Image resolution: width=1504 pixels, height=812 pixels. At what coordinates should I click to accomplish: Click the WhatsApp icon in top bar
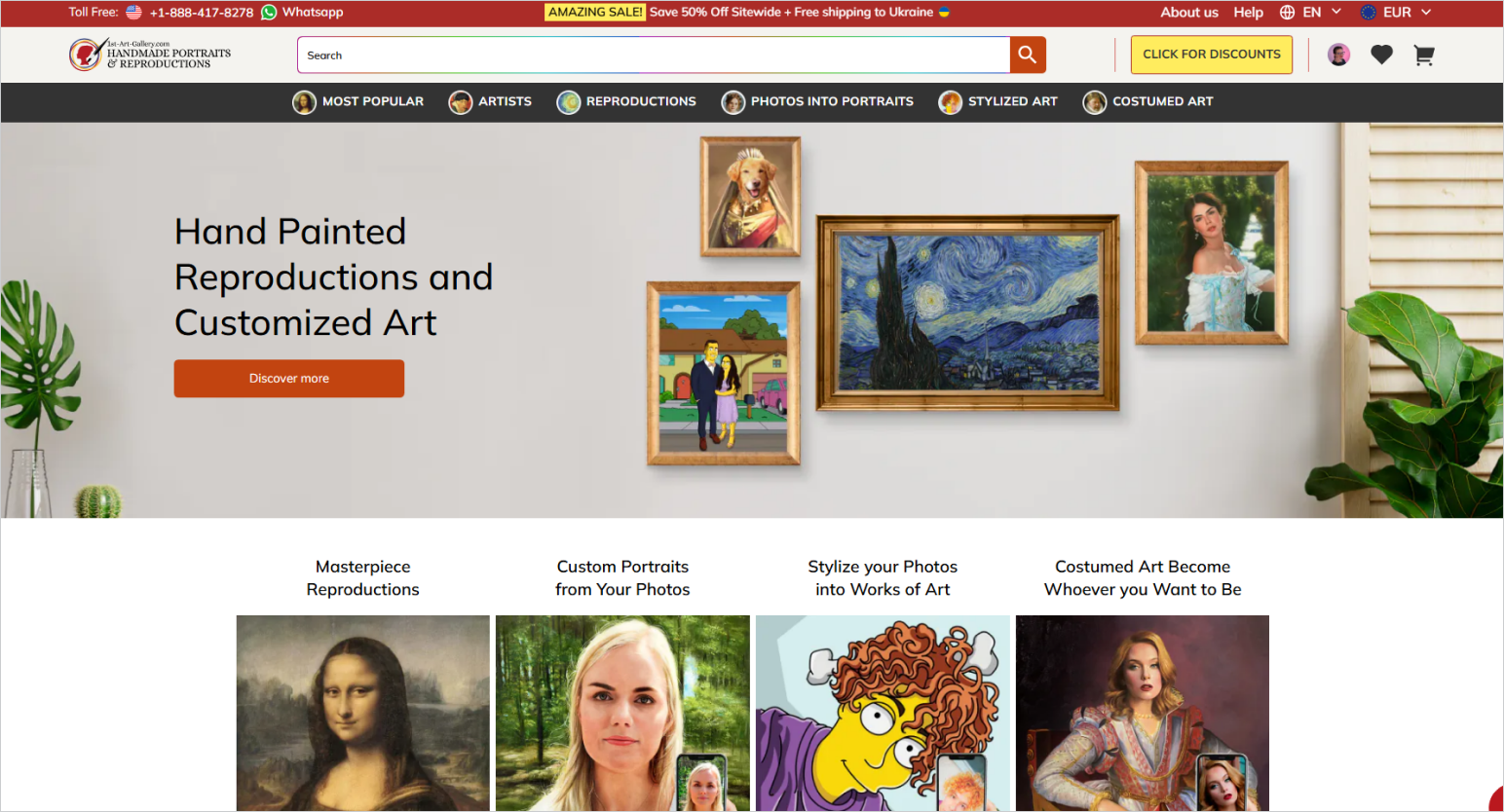269,13
